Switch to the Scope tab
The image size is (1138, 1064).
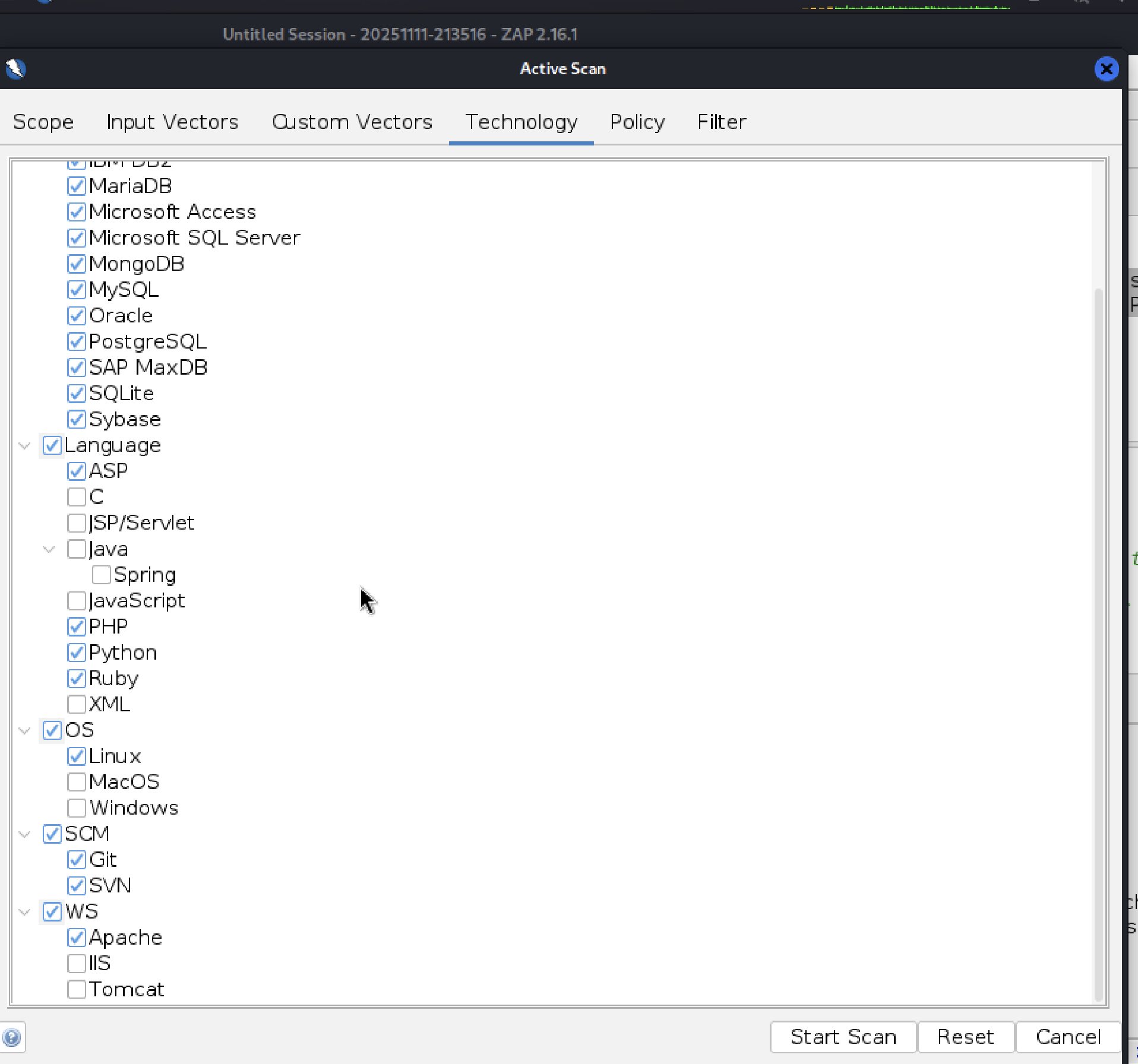[43, 122]
